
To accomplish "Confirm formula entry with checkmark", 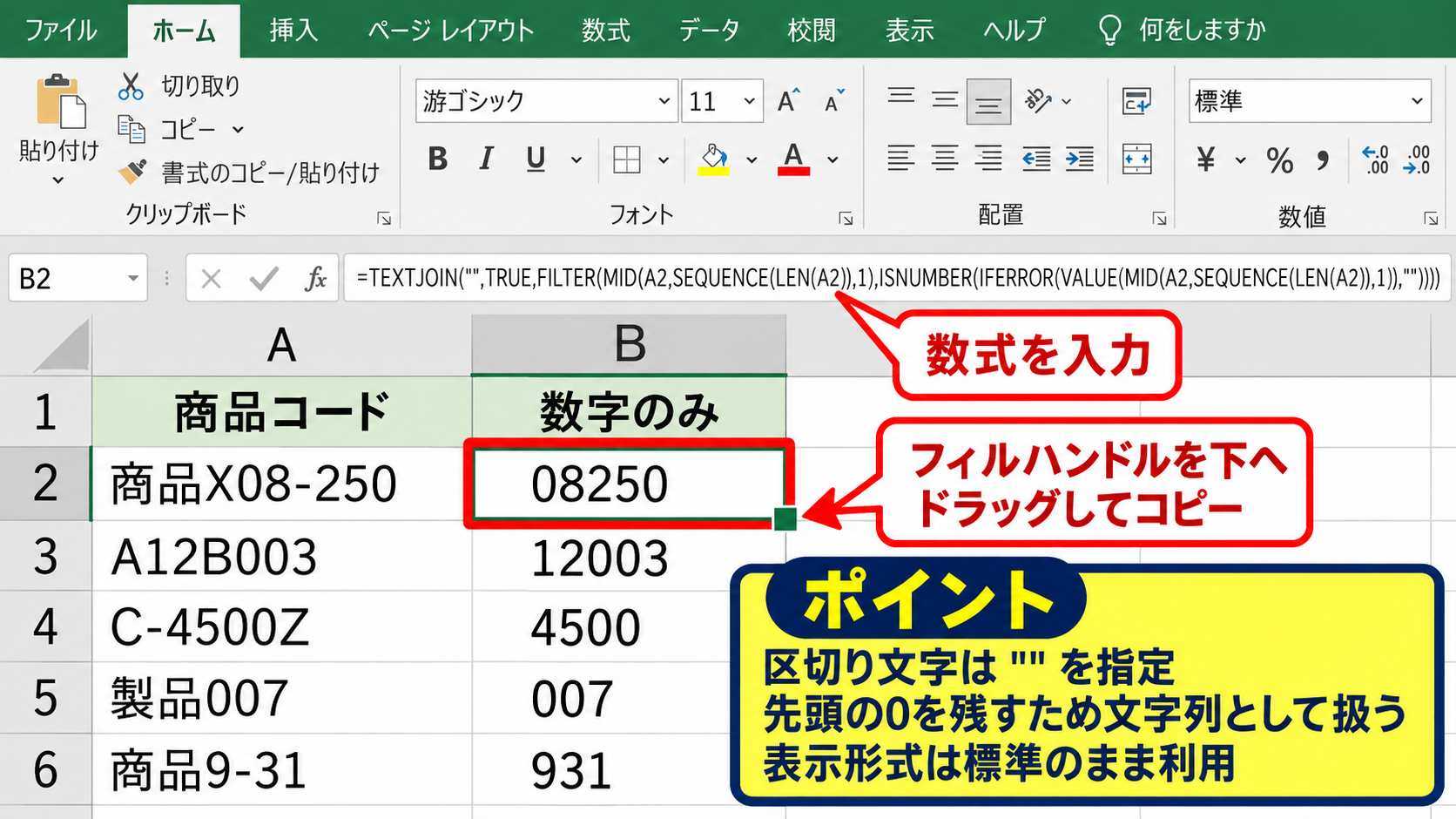I will coord(263,279).
